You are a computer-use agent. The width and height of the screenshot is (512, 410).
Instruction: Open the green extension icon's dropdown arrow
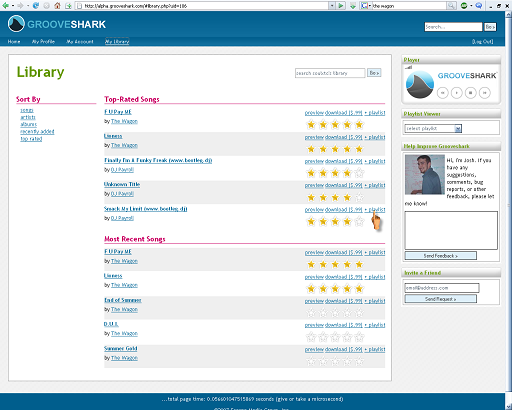(471, 6)
